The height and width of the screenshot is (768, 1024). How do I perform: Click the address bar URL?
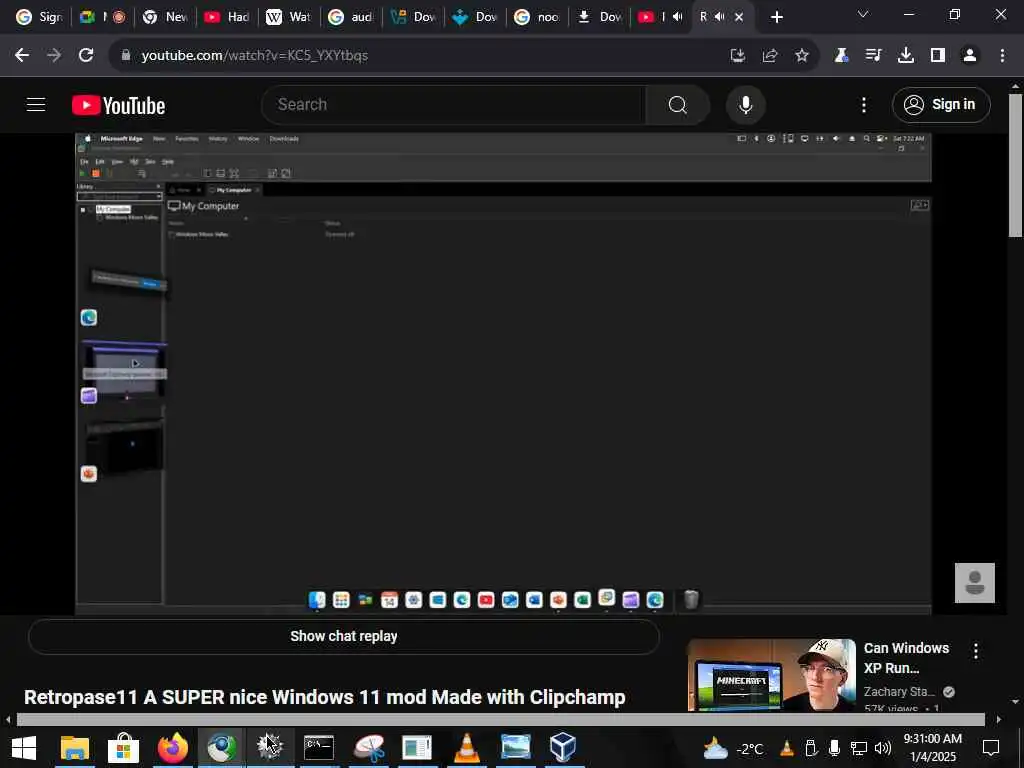pos(255,56)
